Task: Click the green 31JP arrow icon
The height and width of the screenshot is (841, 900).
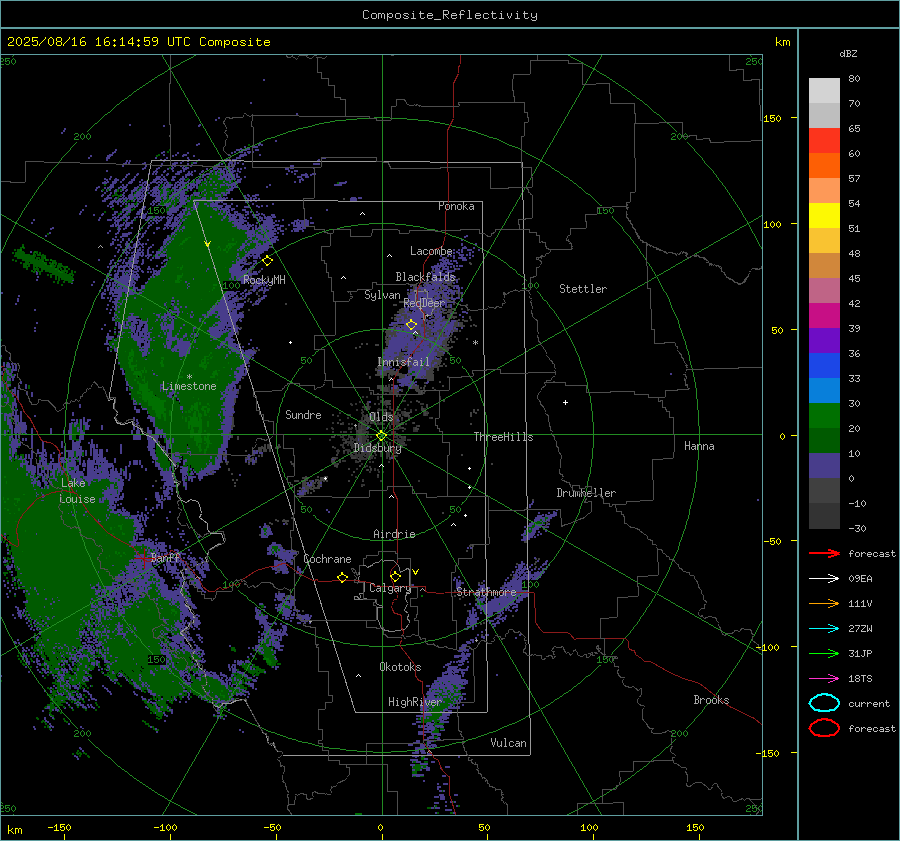Action: 824,653
